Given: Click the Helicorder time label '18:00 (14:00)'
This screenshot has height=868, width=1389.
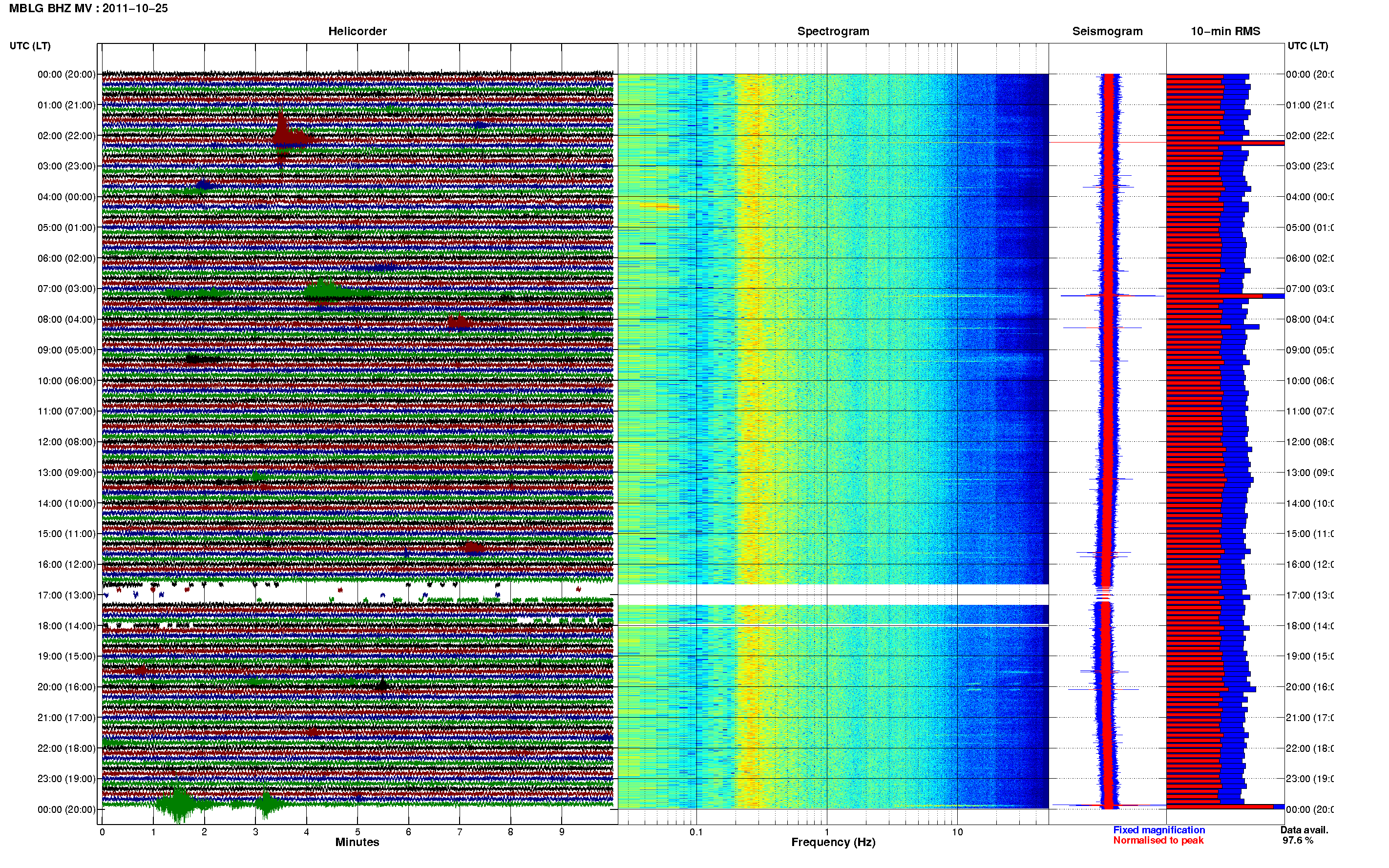Looking at the screenshot, I should tap(66, 626).
